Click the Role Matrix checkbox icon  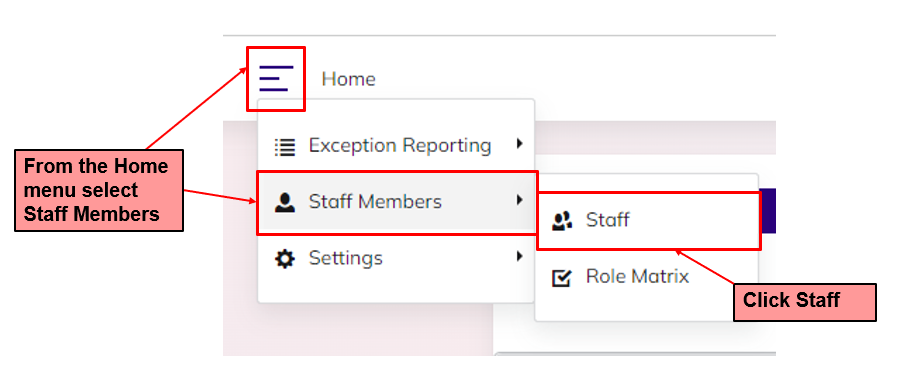(x=562, y=278)
